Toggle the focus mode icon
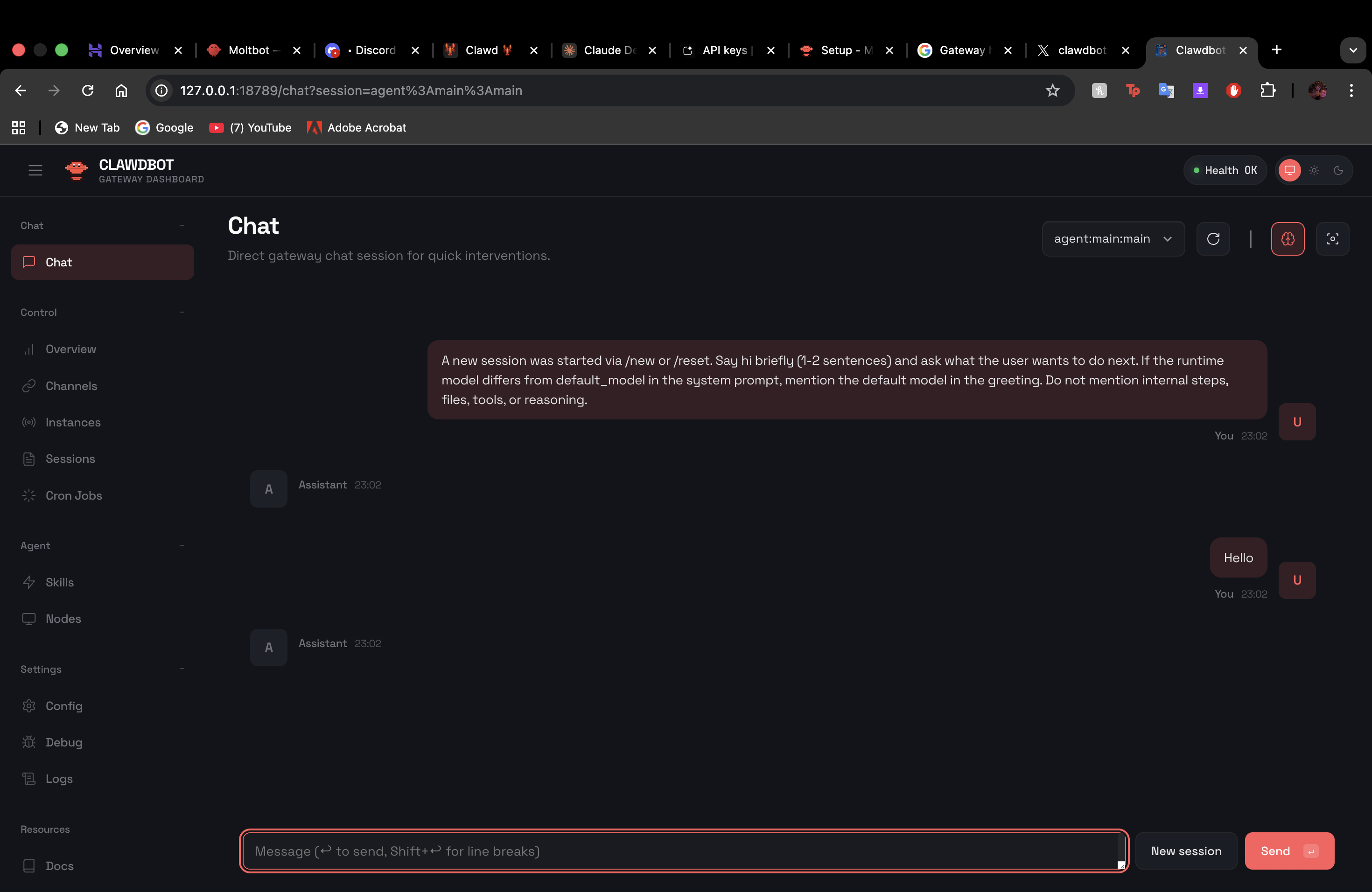 tap(1332, 238)
